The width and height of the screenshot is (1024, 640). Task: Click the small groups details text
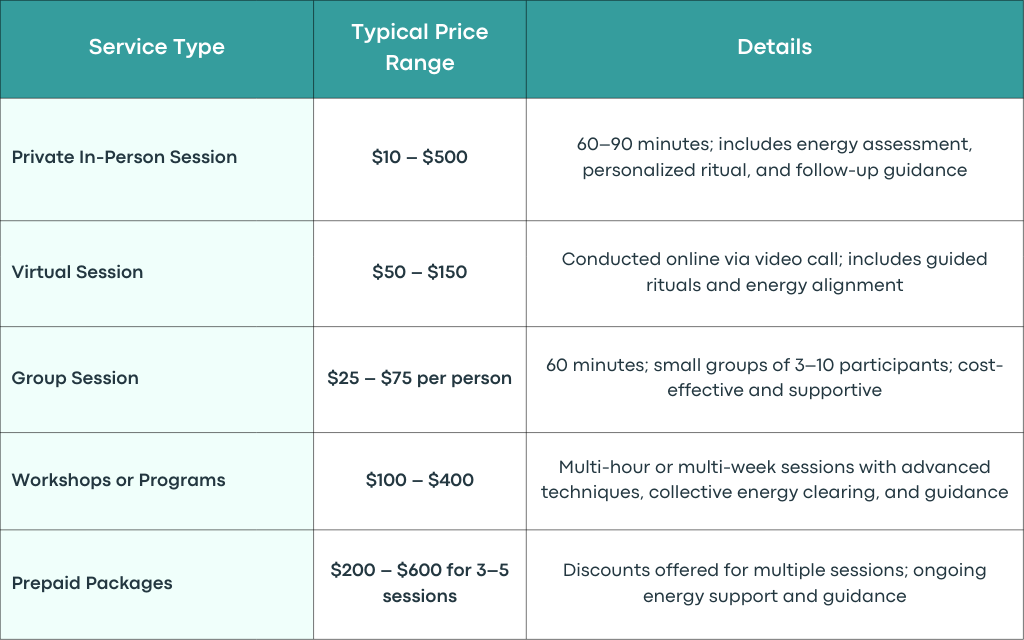point(775,377)
